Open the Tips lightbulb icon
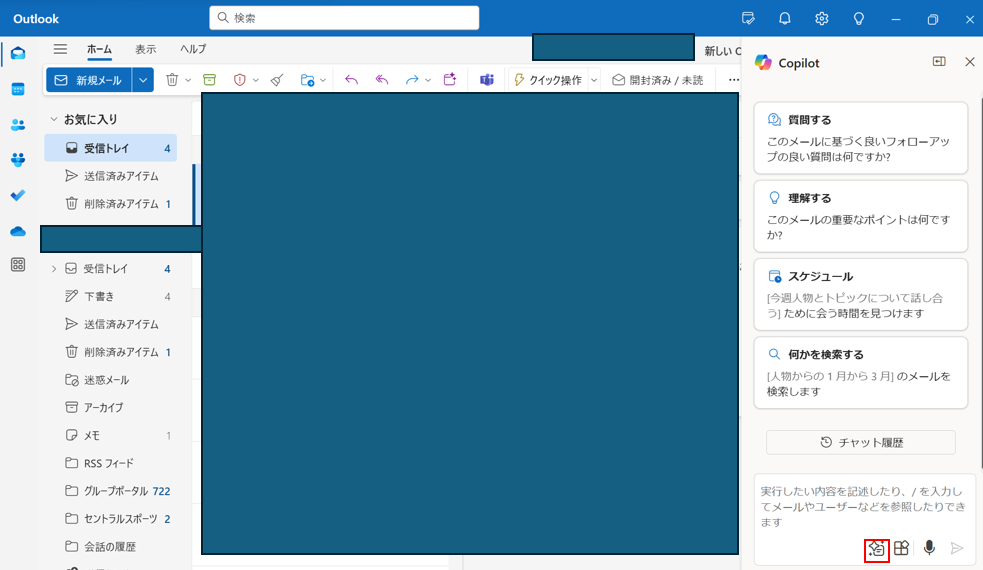Screen dimensions: 983x570 859,18
